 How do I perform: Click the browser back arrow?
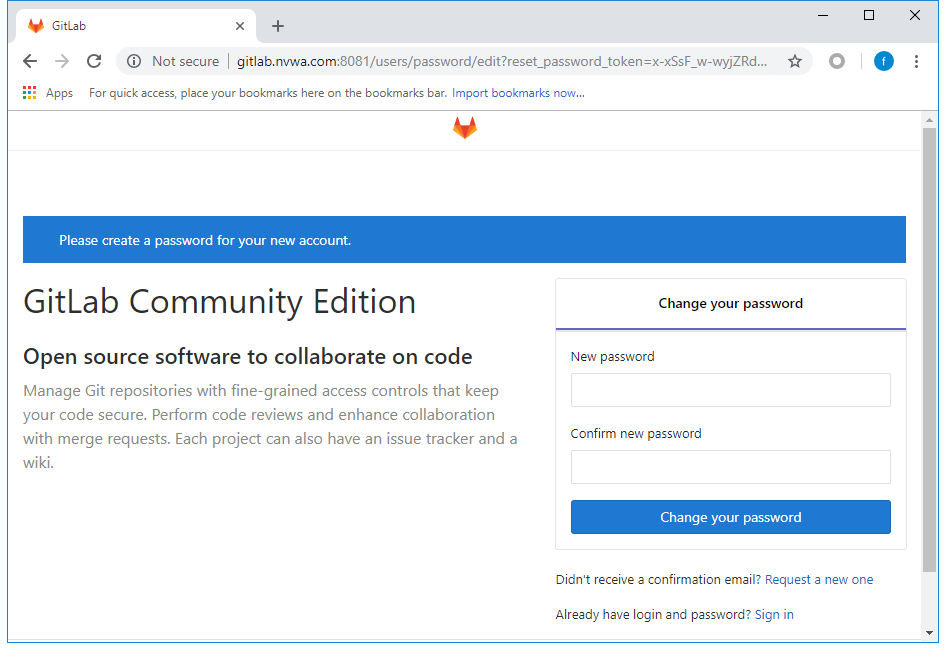(30, 61)
